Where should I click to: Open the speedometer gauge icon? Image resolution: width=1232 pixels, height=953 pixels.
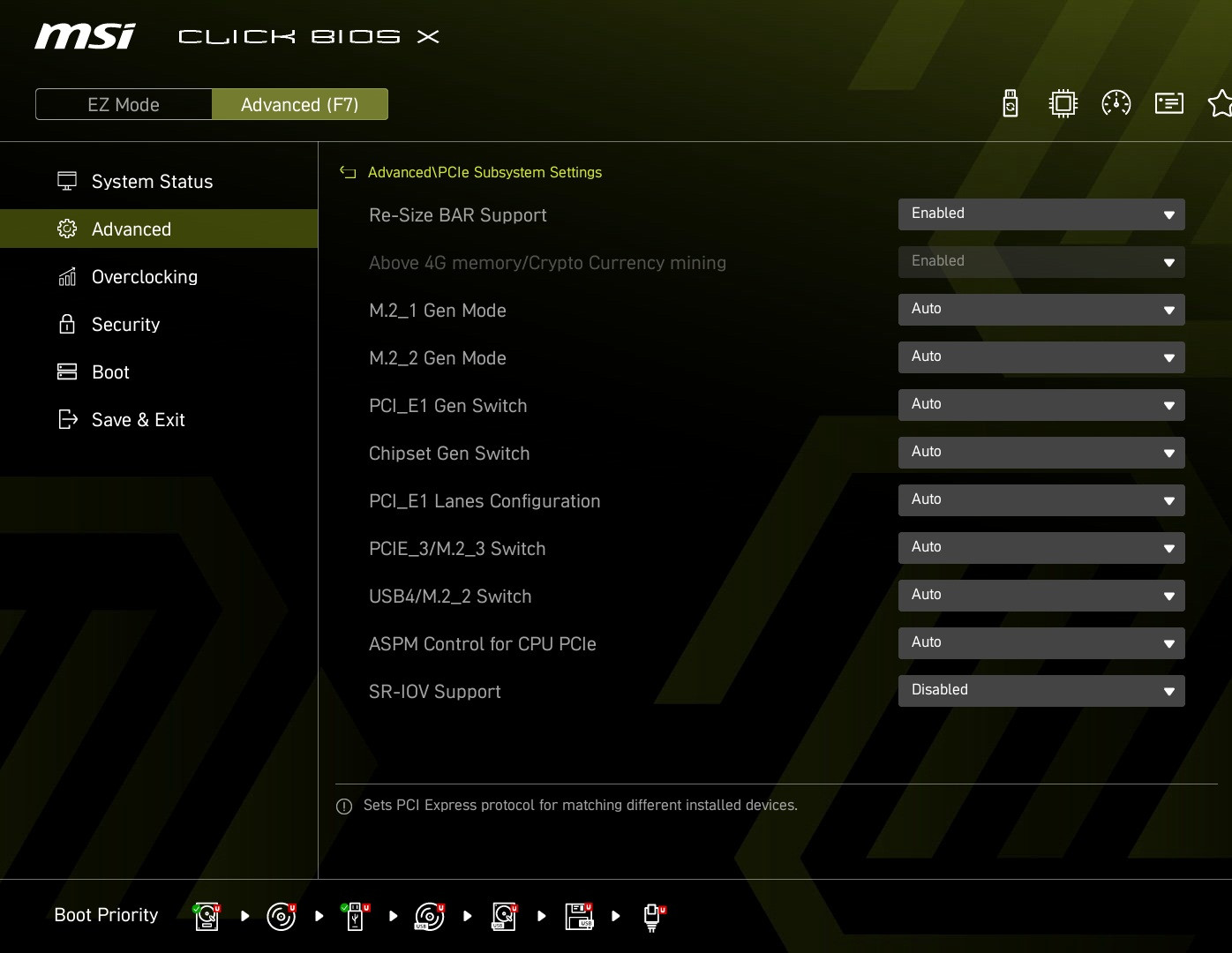[x=1116, y=103]
